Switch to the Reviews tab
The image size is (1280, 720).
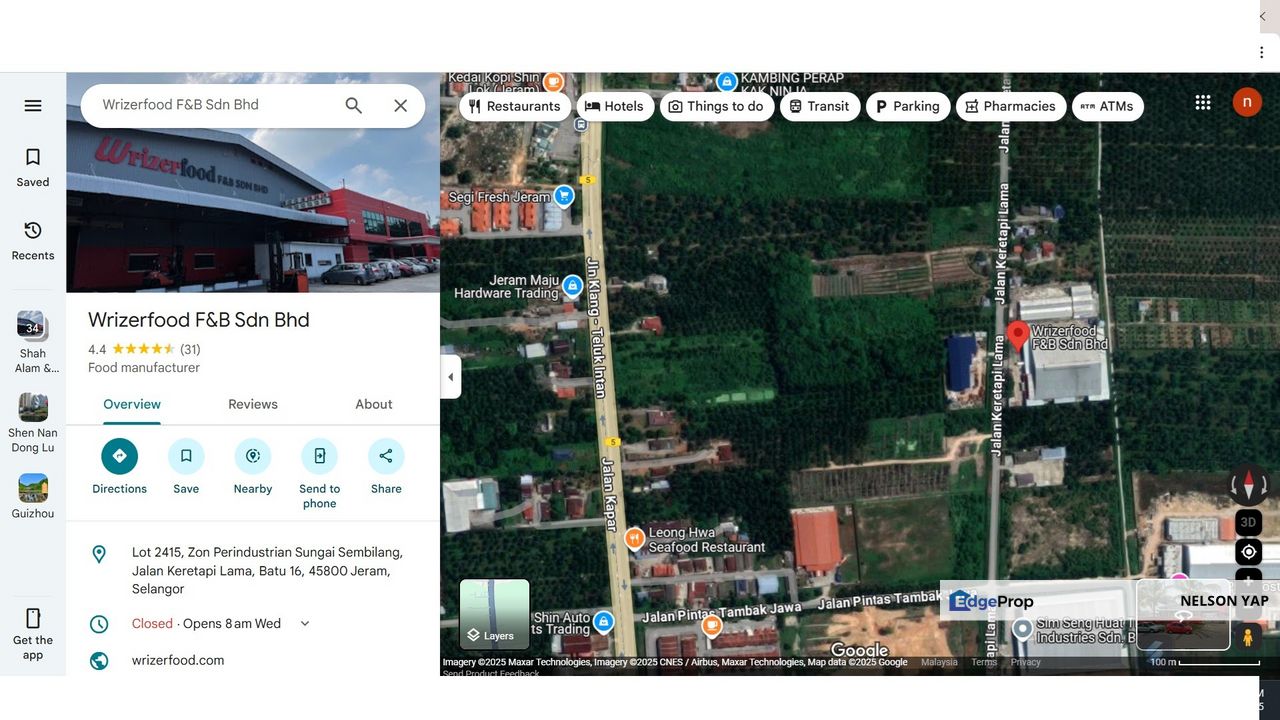coord(253,404)
